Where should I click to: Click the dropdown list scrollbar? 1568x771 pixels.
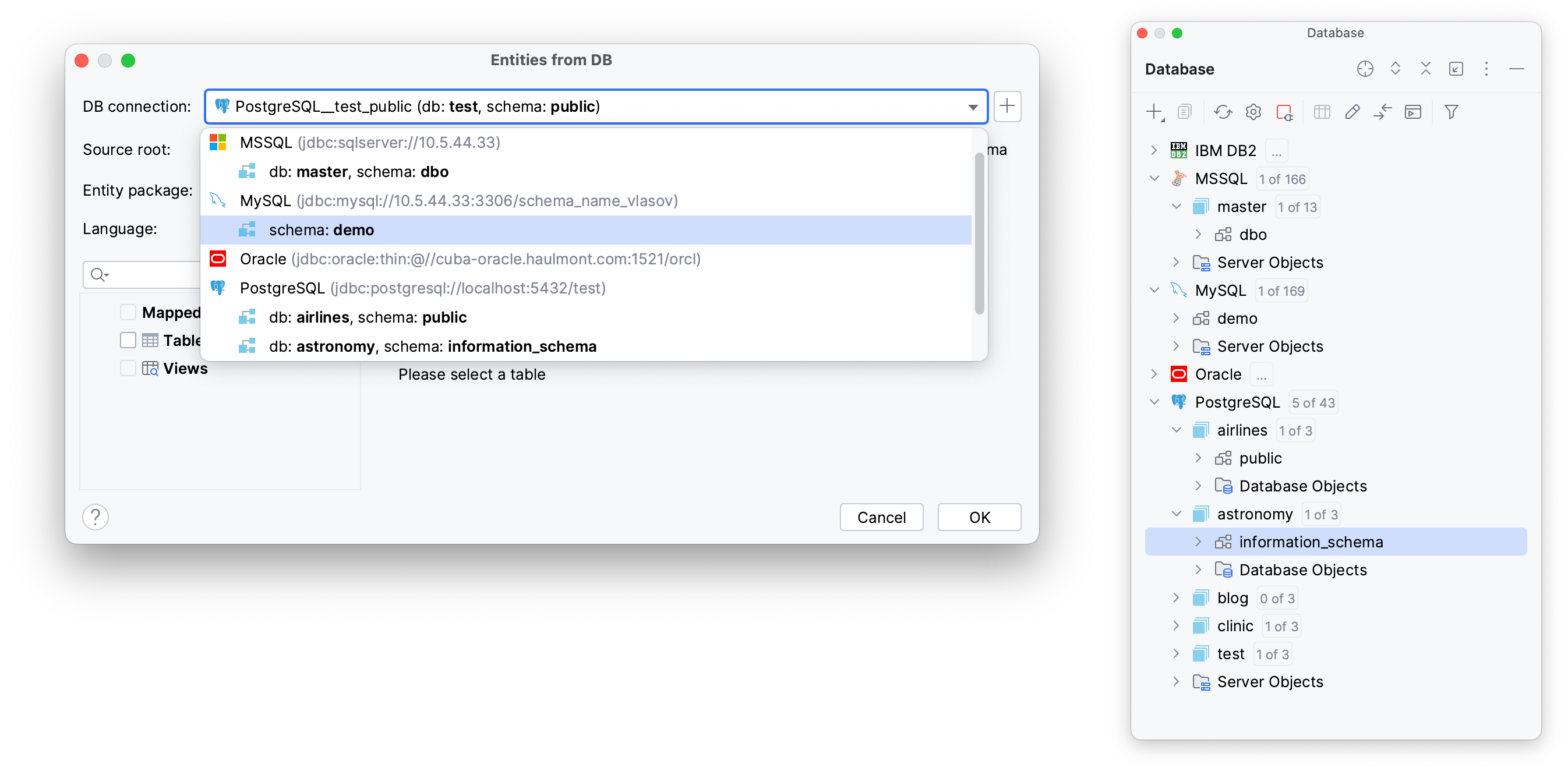[979, 234]
